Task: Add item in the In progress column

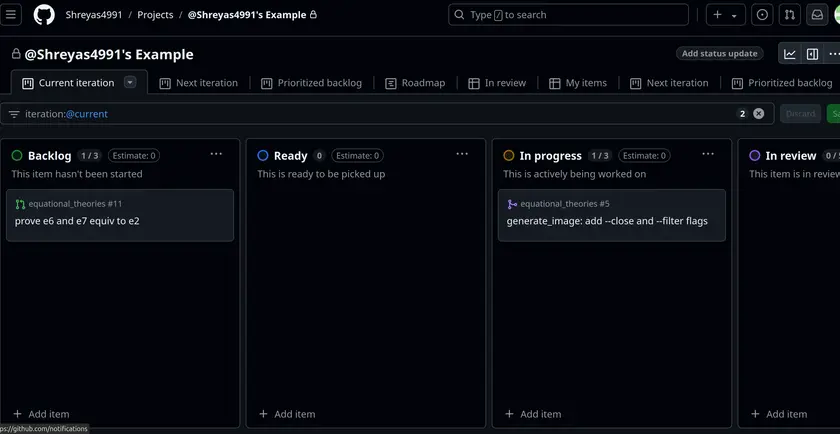Action: click(533, 414)
